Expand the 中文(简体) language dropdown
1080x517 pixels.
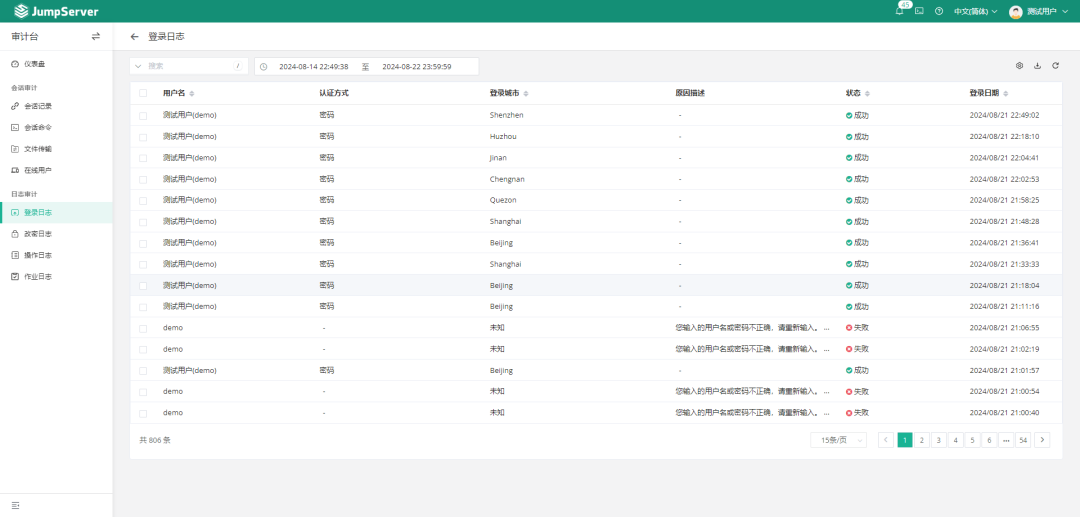point(975,11)
